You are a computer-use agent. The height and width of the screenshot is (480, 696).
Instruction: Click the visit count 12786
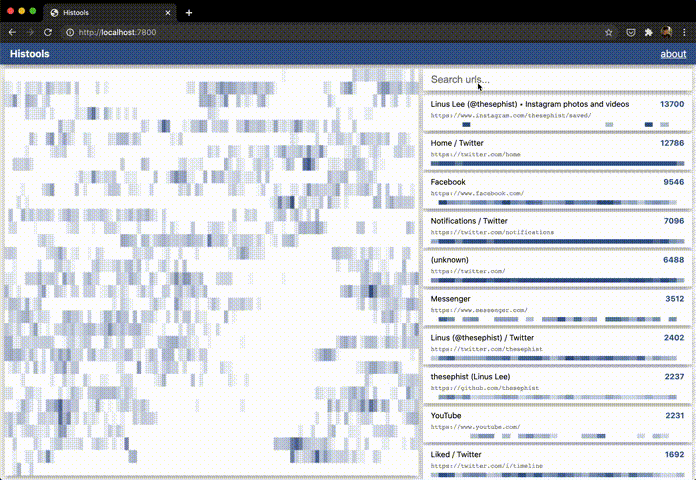pyautogui.click(x=672, y=143)
